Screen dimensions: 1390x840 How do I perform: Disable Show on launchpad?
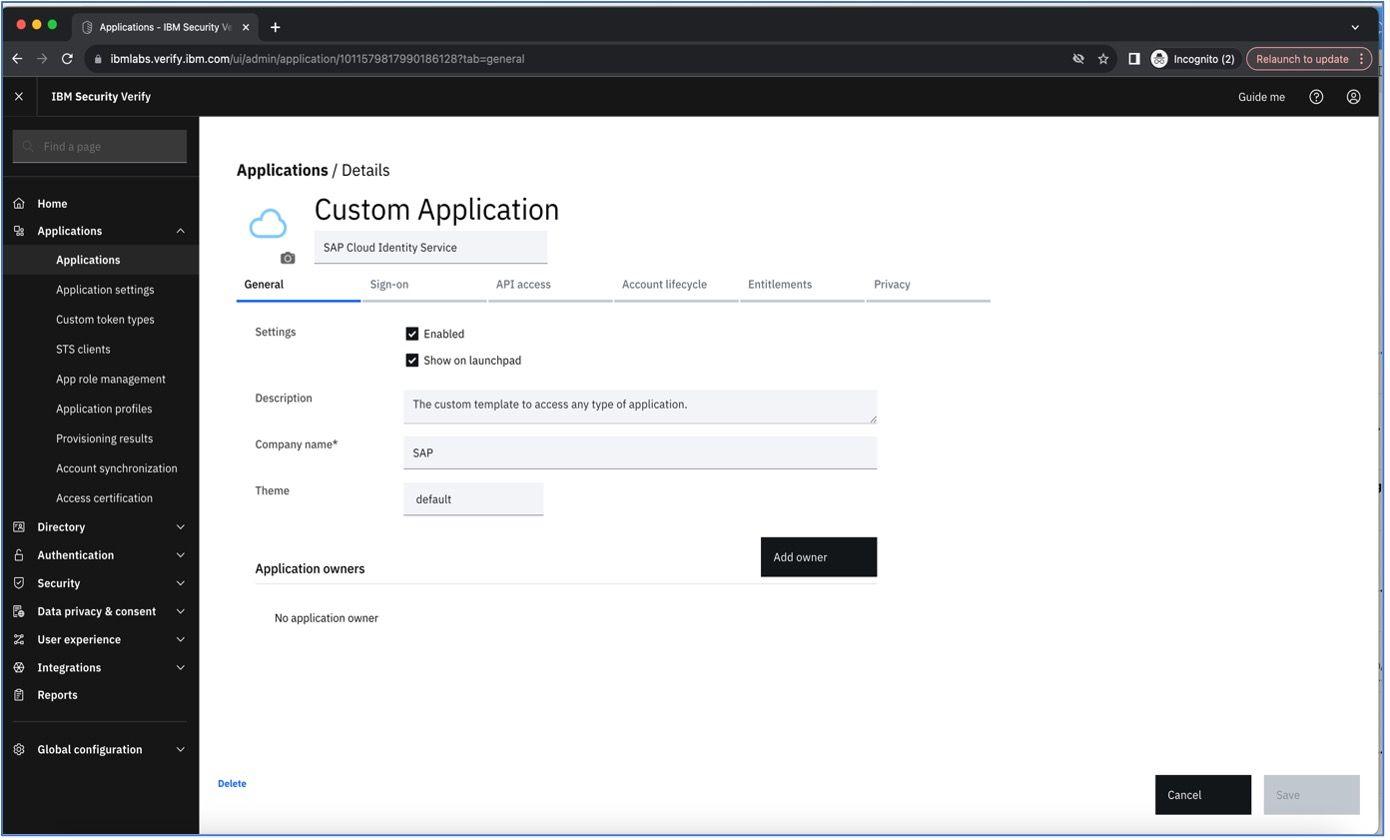pos(411,360)
